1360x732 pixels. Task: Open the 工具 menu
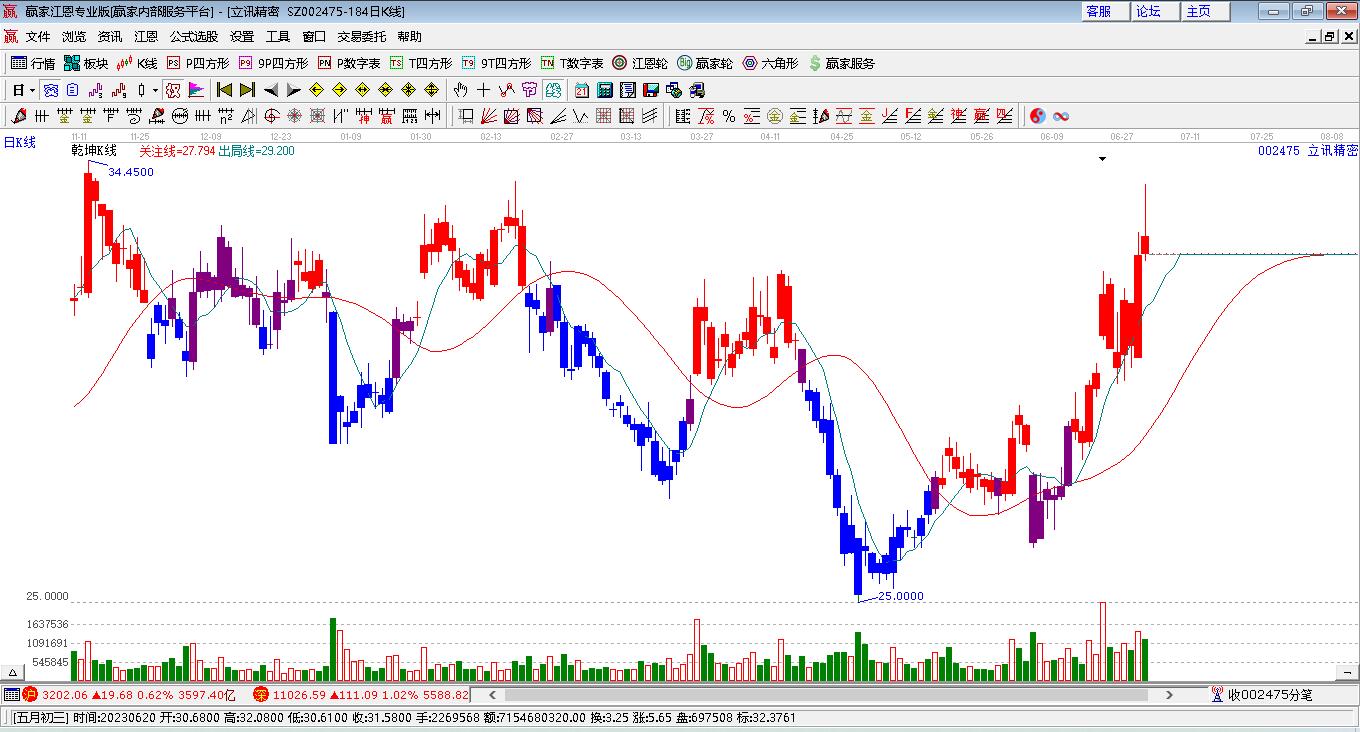[278, 37]
